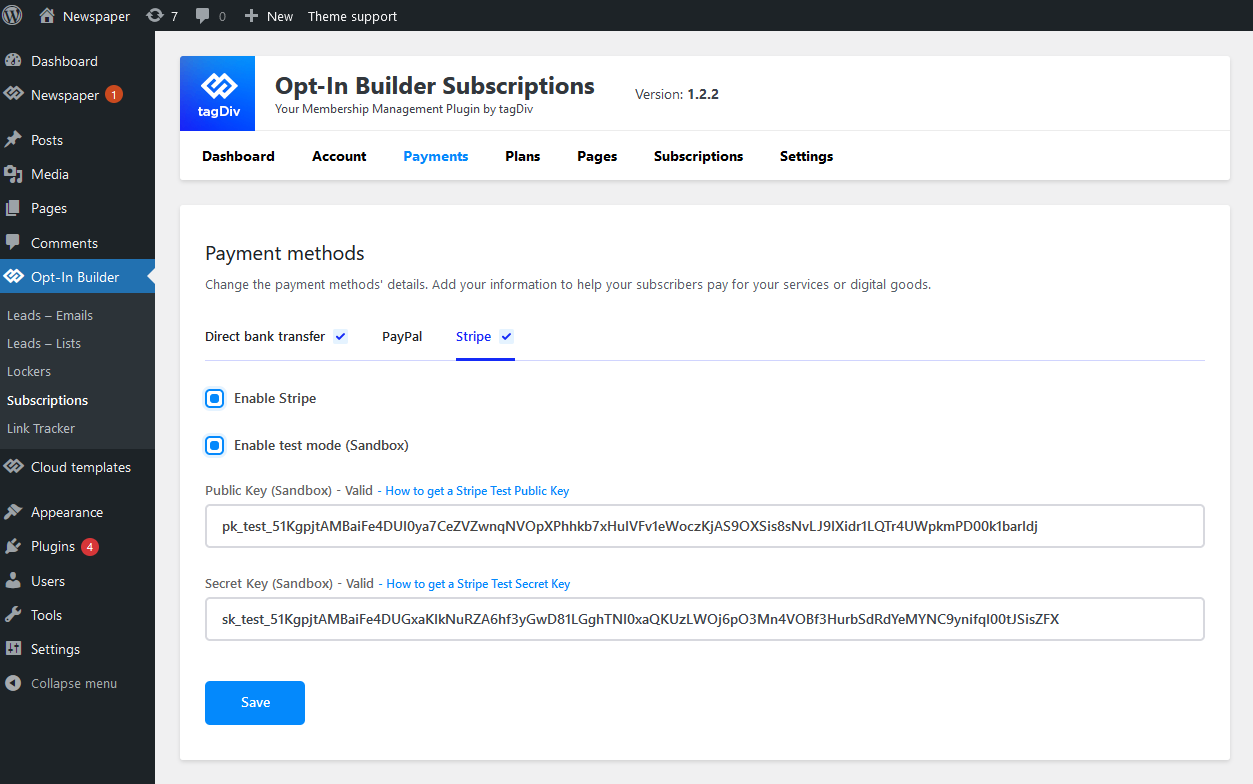Open the Tools menu label

pos(46,615)
